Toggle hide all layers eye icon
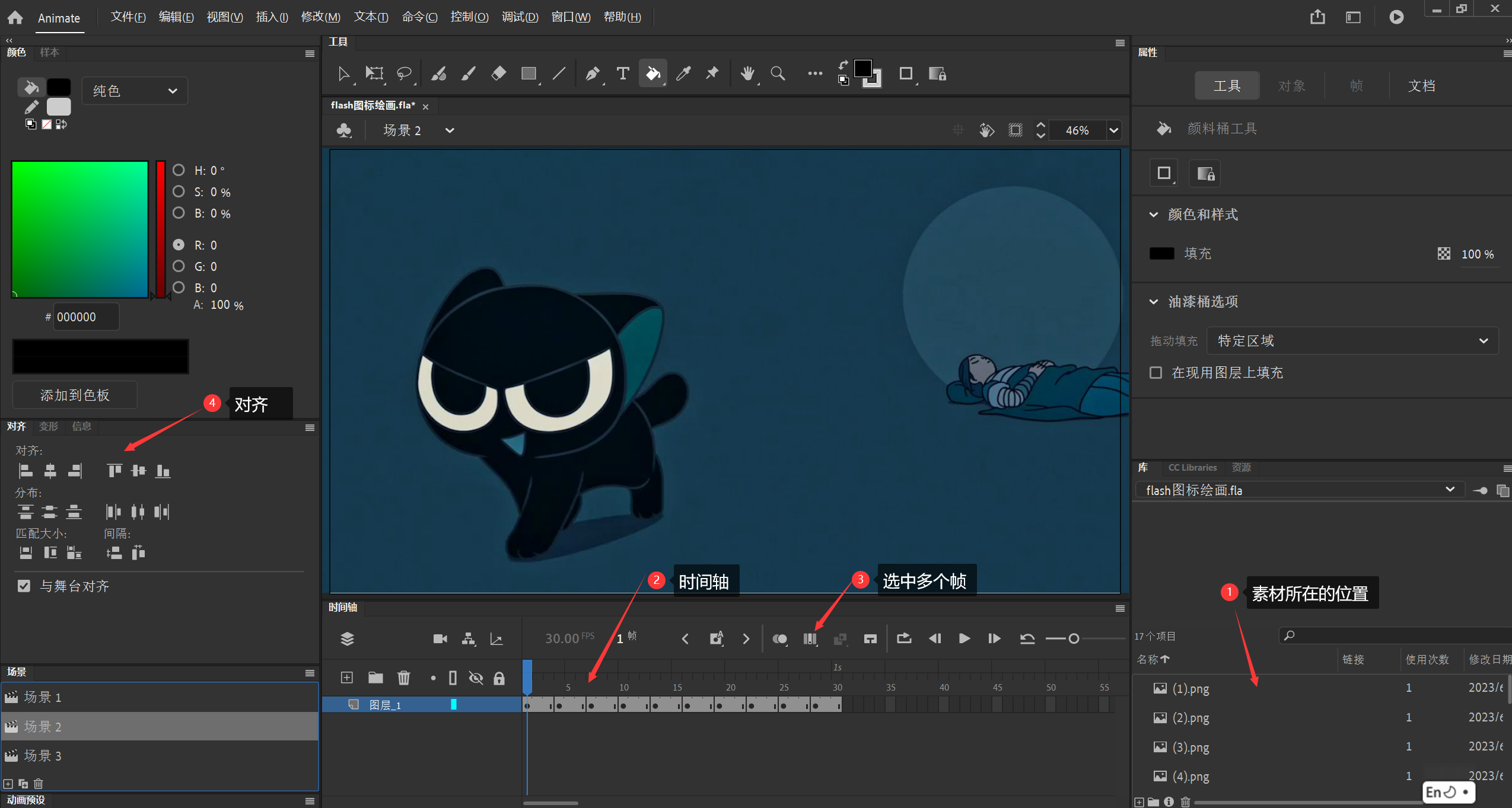Image resolution: width=1512 pixels, height=808 pixels. 476,678
